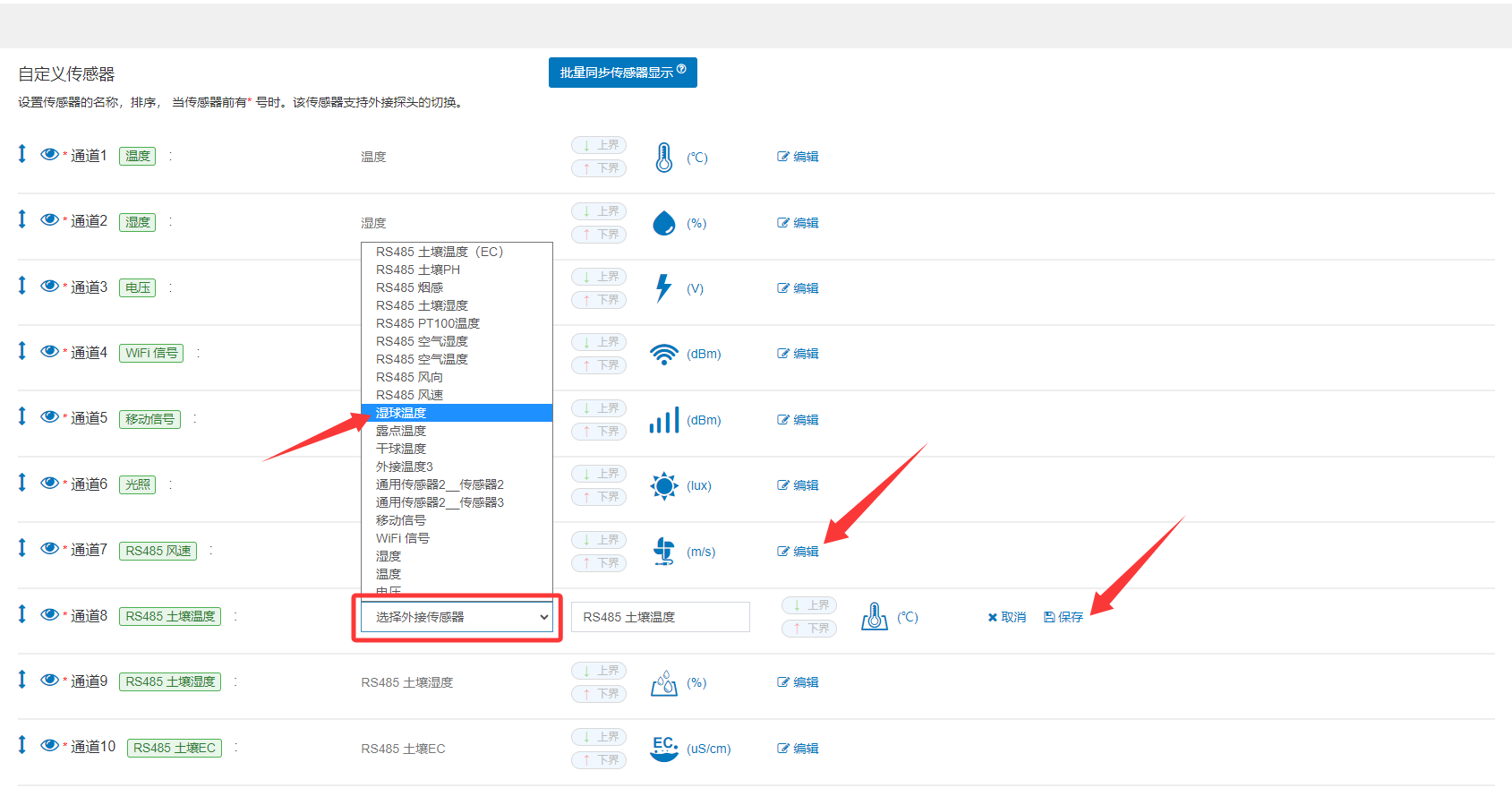1512x788 pixels.
Task: Choose RS485 土壤PH option
Action: (x=457, y=270)
